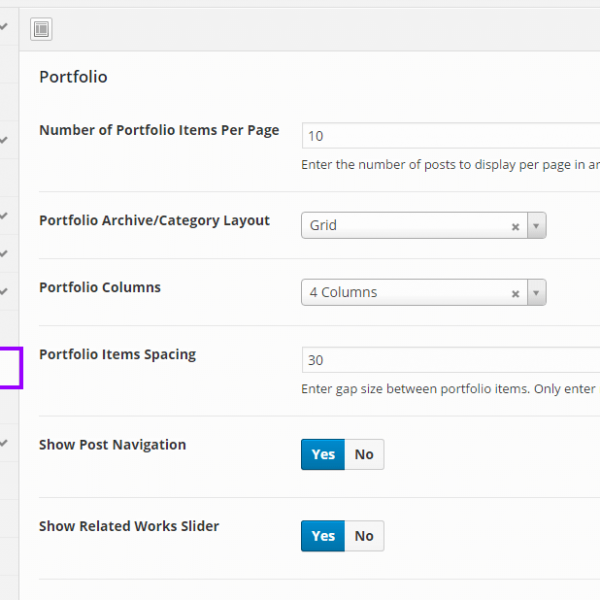This screenshot has height=600, width=600.
Task: Open the Portfolio Archive/Category Layout dropdown arrow
Action: pos(537,226)
